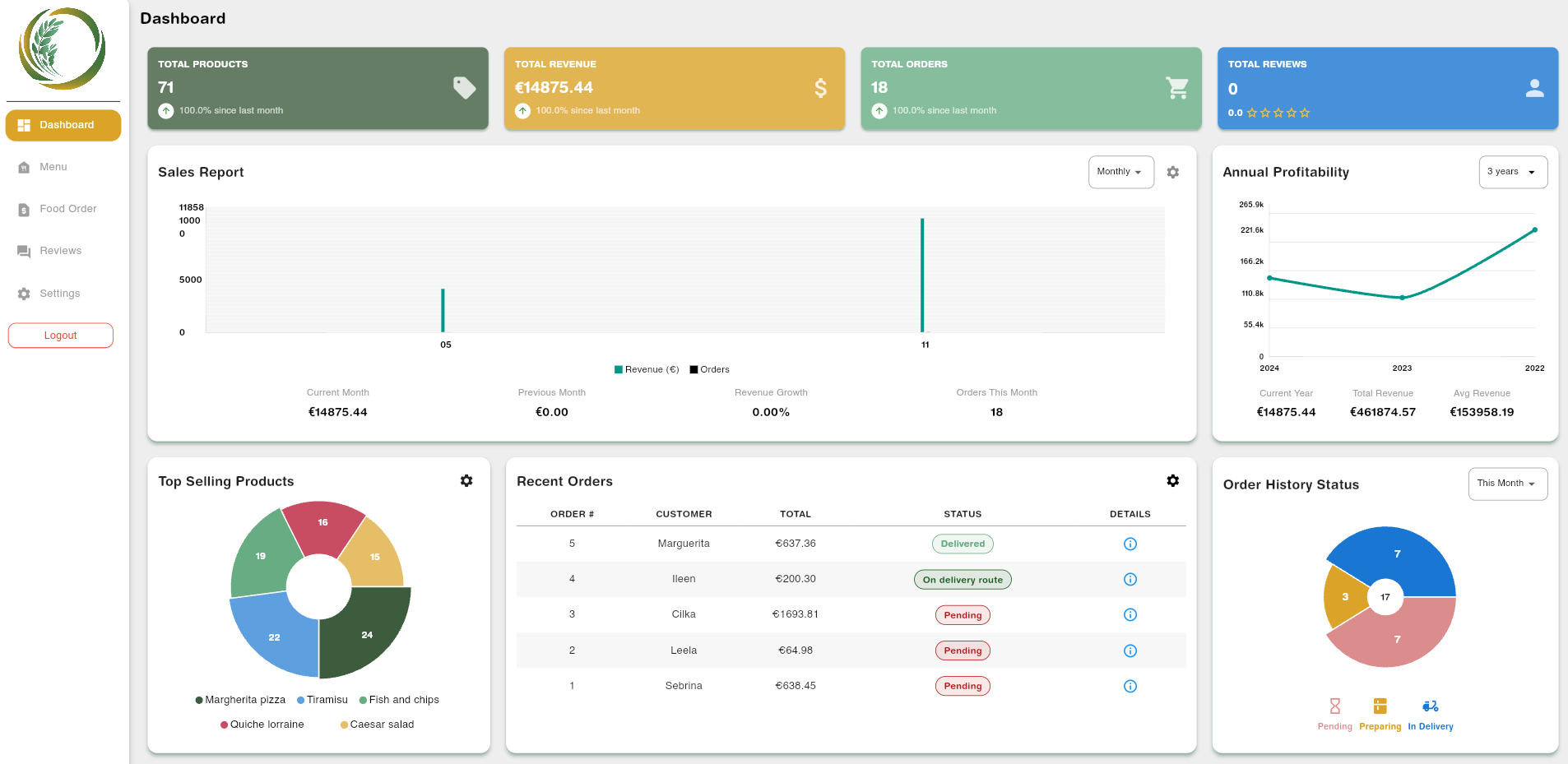Click the dollar icon on Total Revenue card
The width and height of the screenshot is (1568, 764).
(x=820, y=88)
